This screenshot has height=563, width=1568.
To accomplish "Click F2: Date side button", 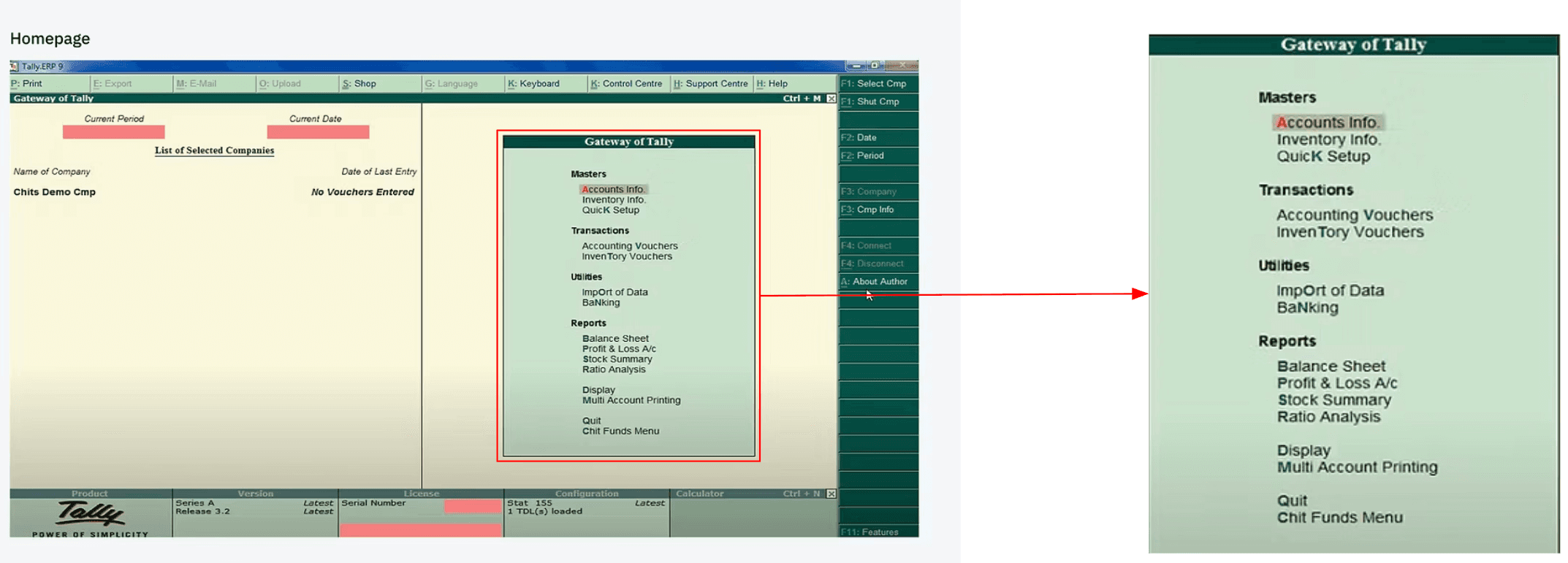I will click(878, 138).
